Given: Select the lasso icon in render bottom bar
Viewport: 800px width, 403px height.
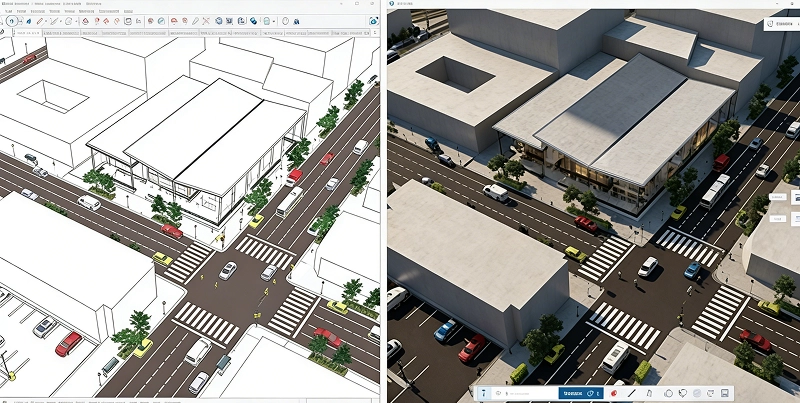Looking at the screenshot, I should pyautogui.click(x=683, y=393).
